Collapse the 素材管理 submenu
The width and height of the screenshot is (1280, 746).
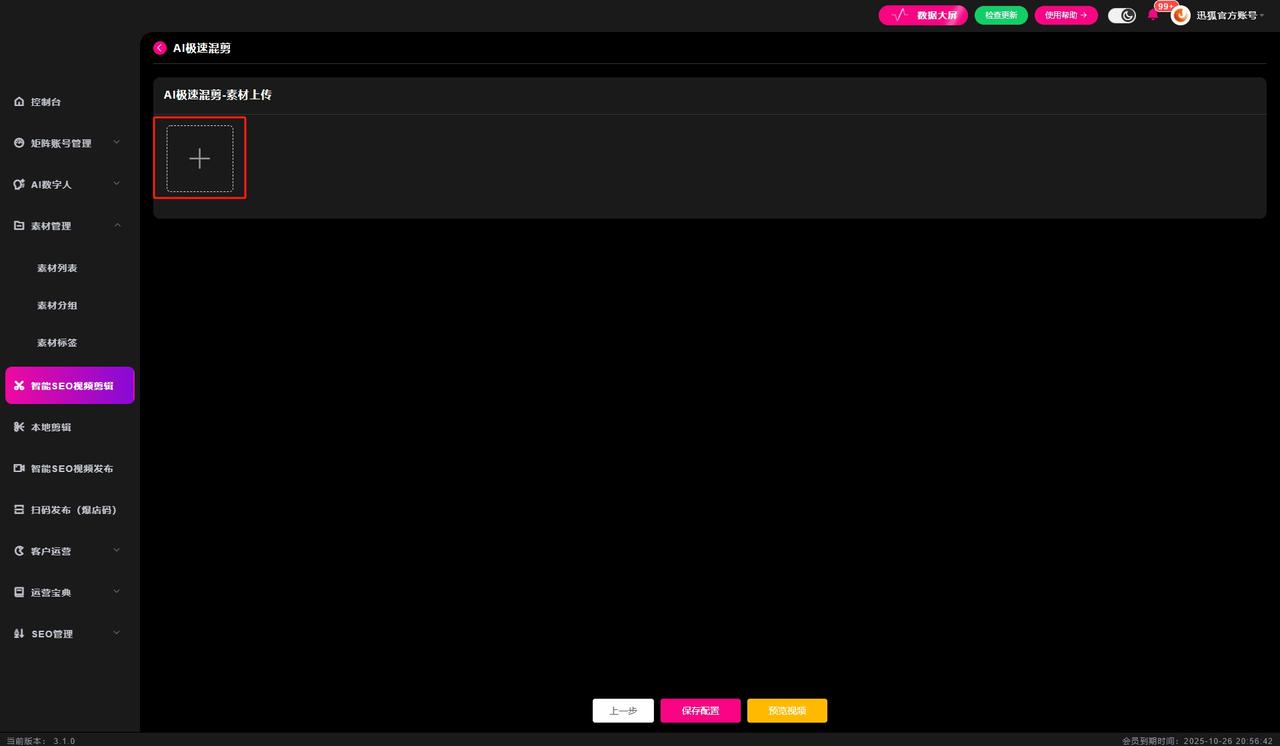click(x=116, y=226)
